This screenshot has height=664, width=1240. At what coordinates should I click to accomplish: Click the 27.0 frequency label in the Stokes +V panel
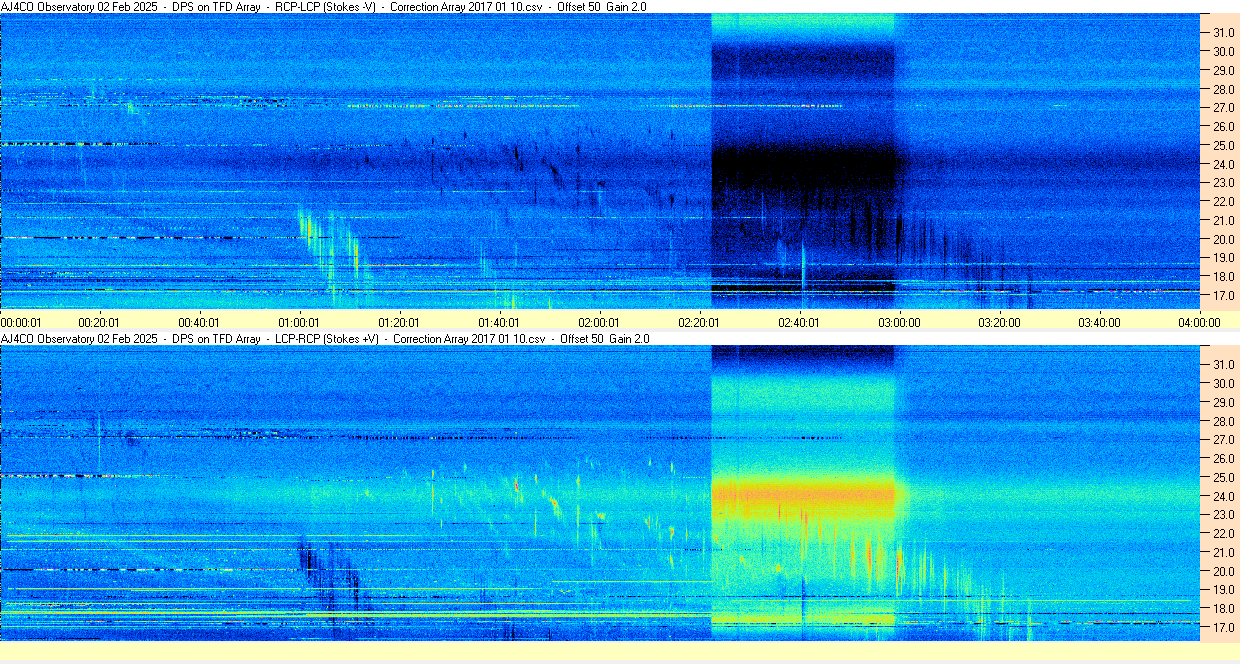(1223, 440)
